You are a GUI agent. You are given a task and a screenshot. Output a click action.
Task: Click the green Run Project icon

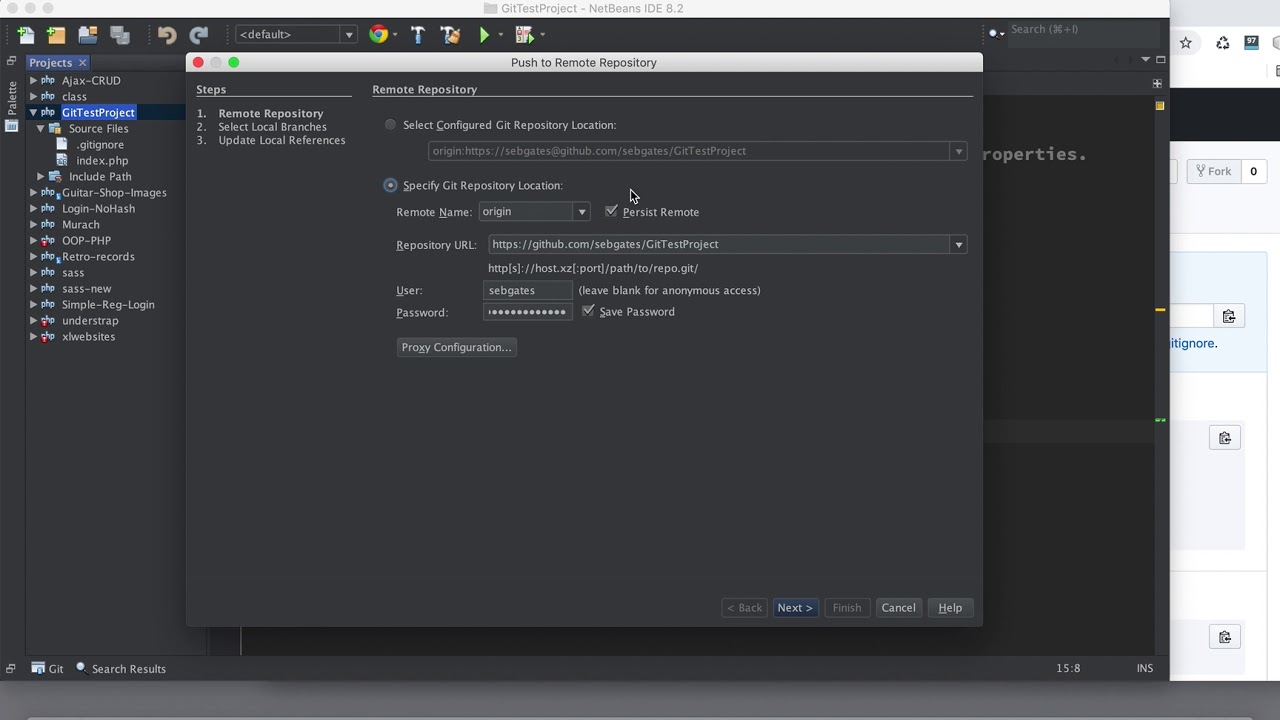pyautogui.click(x=484, y=35)
